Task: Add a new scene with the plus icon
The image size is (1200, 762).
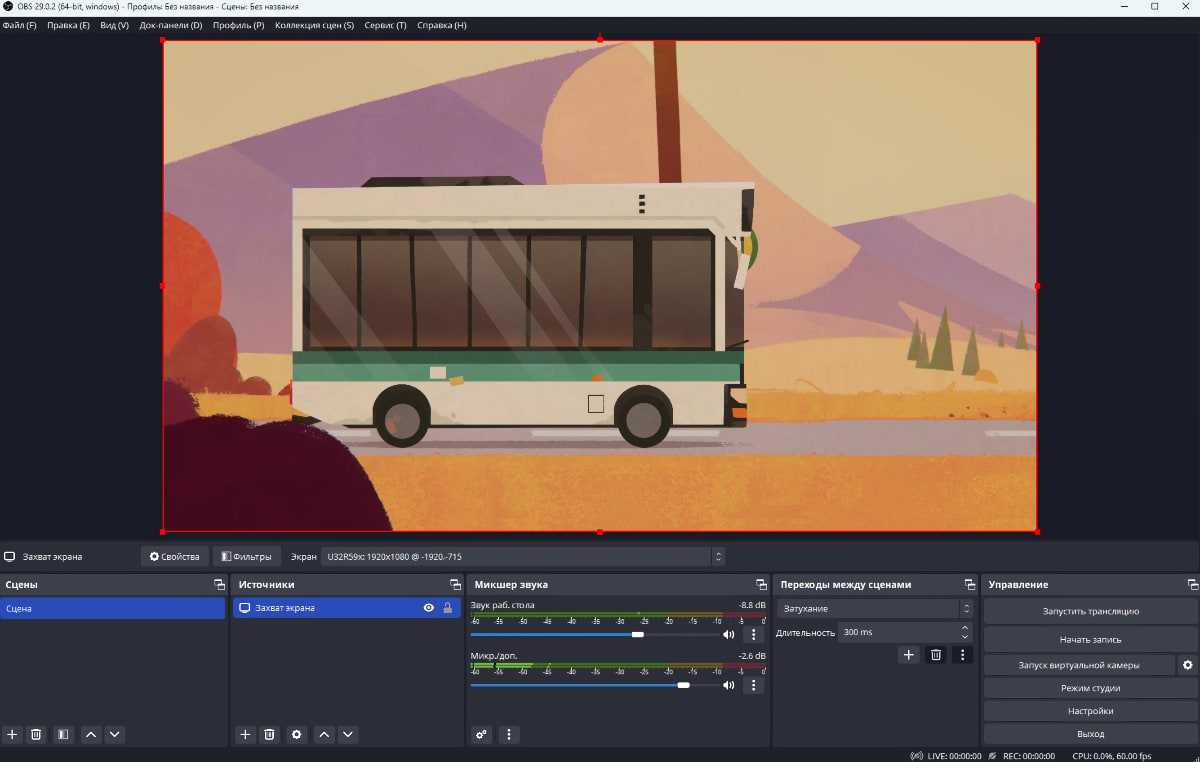Action: 13,734
